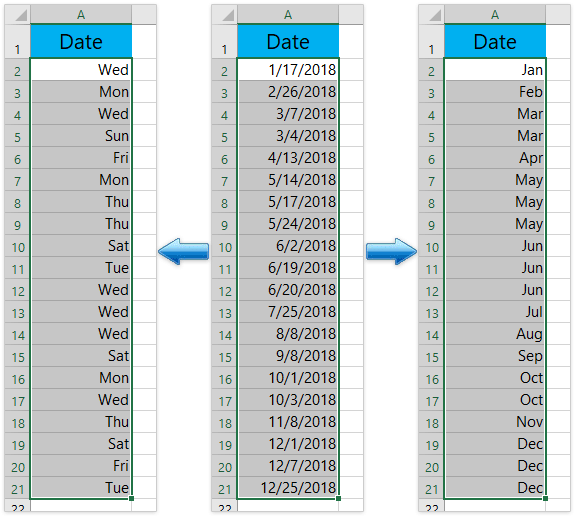This screenshot has height=519, width=577.
Task: Select row 21 header in left sheet
Action: tap(17, 488)
